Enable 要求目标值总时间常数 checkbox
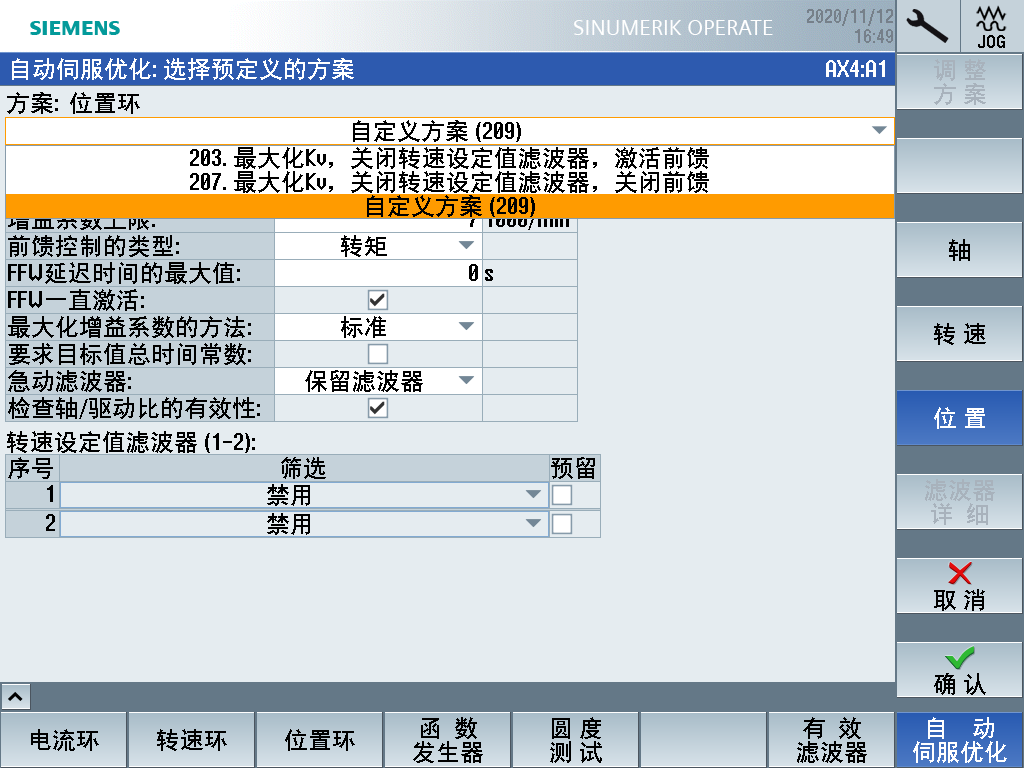Screen dimensions: 1024x768 coord(378,354)
